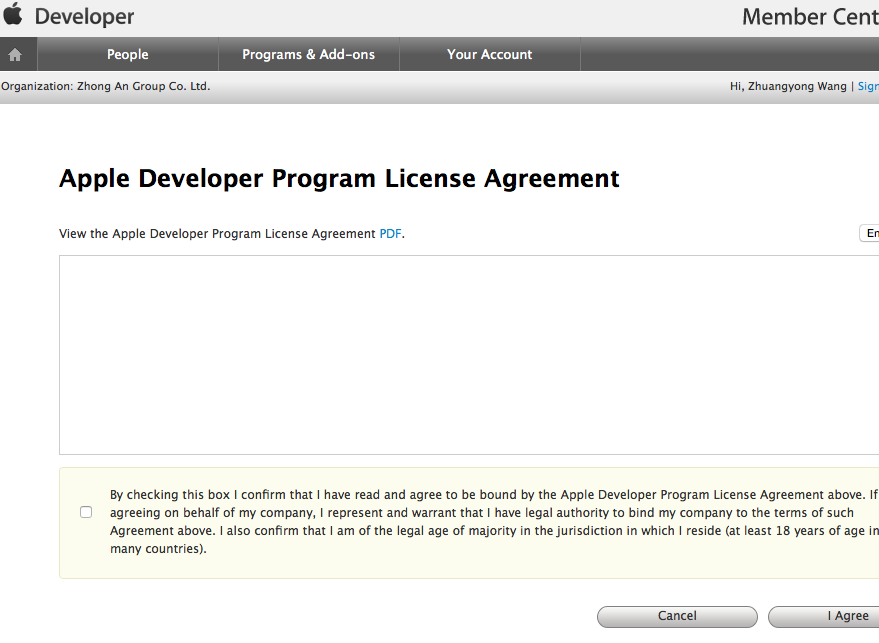Image resolution: width=879 pixels, height=643 pixels.
Task: Click the empty agreement text box
Action: click(x=469, y=355)
